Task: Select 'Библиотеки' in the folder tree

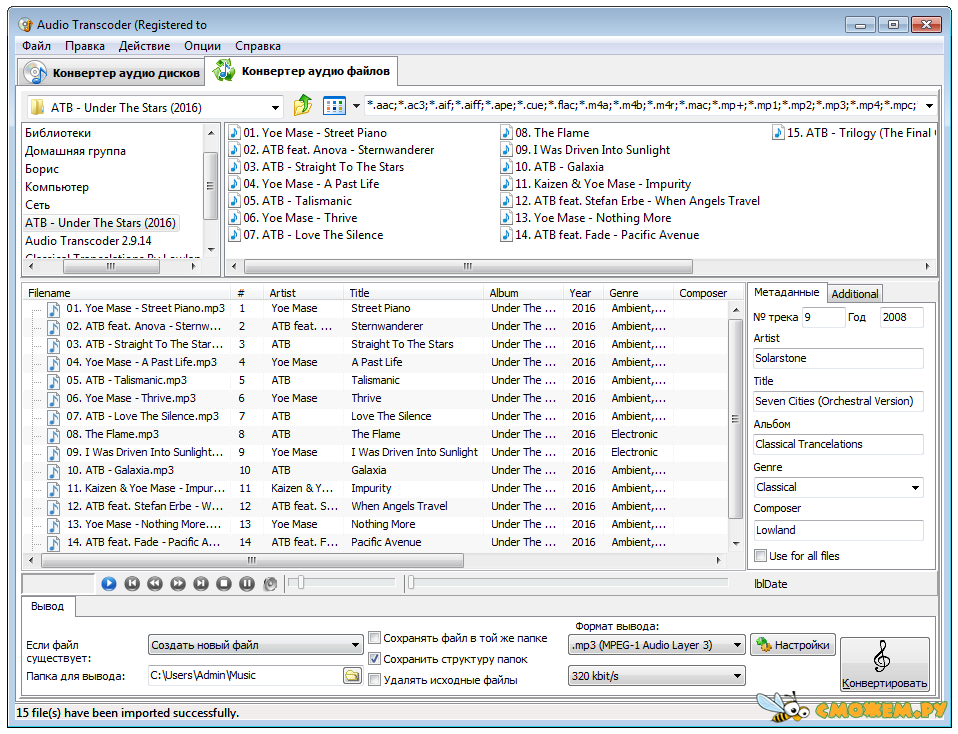Action: pos(58,133)
